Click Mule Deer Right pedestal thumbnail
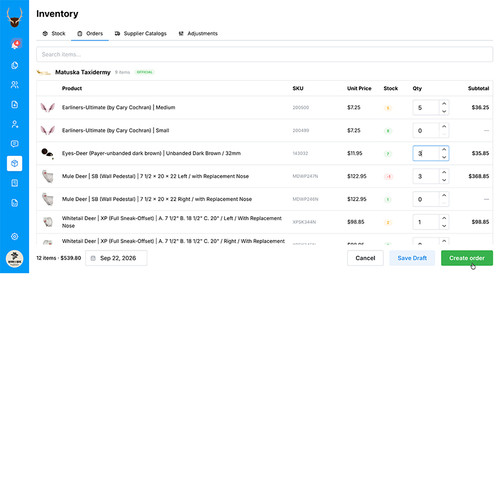Screen dimensions: 500x500 47,199
